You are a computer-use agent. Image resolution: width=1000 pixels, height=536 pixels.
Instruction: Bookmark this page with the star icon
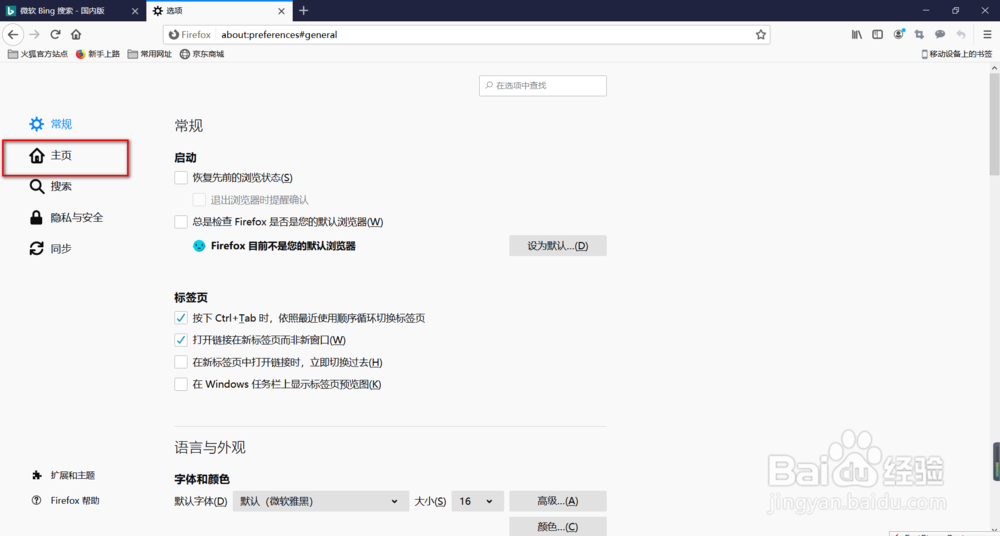click(x=760, y=34)
